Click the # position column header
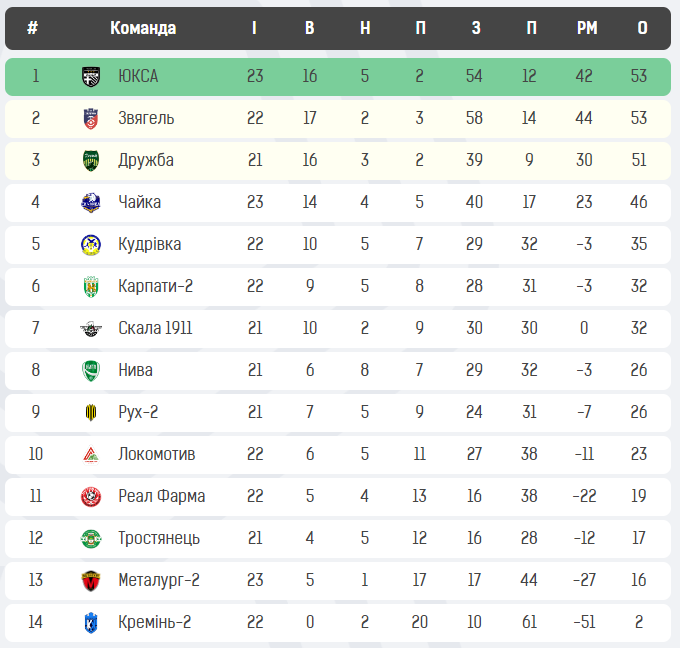680x648 pixels. pos(33,28)
